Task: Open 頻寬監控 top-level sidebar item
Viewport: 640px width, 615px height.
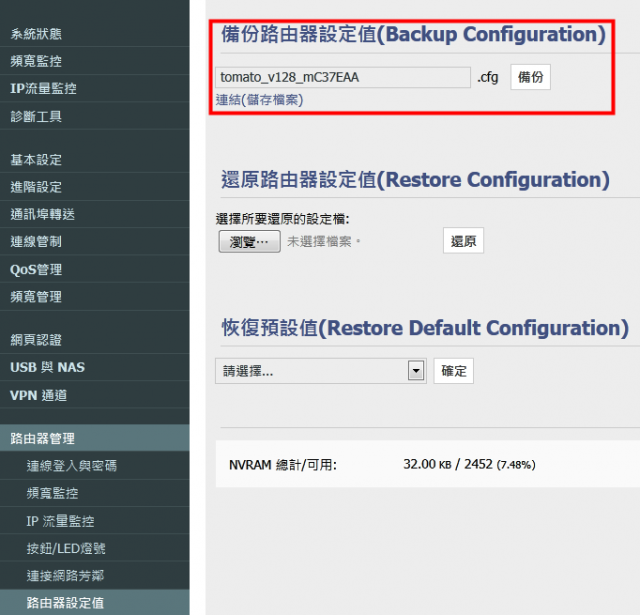Action: [x=94, y=61]
